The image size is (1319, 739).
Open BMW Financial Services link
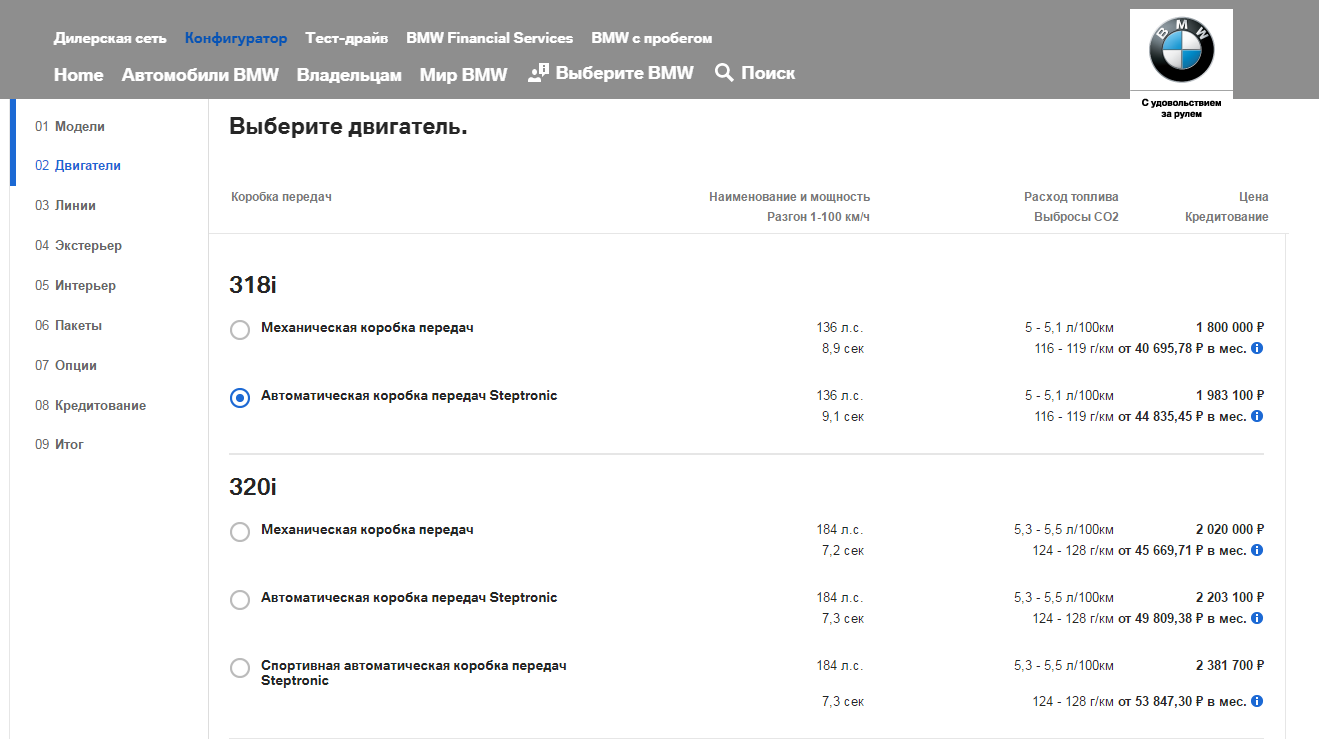[x=490, y=38]
